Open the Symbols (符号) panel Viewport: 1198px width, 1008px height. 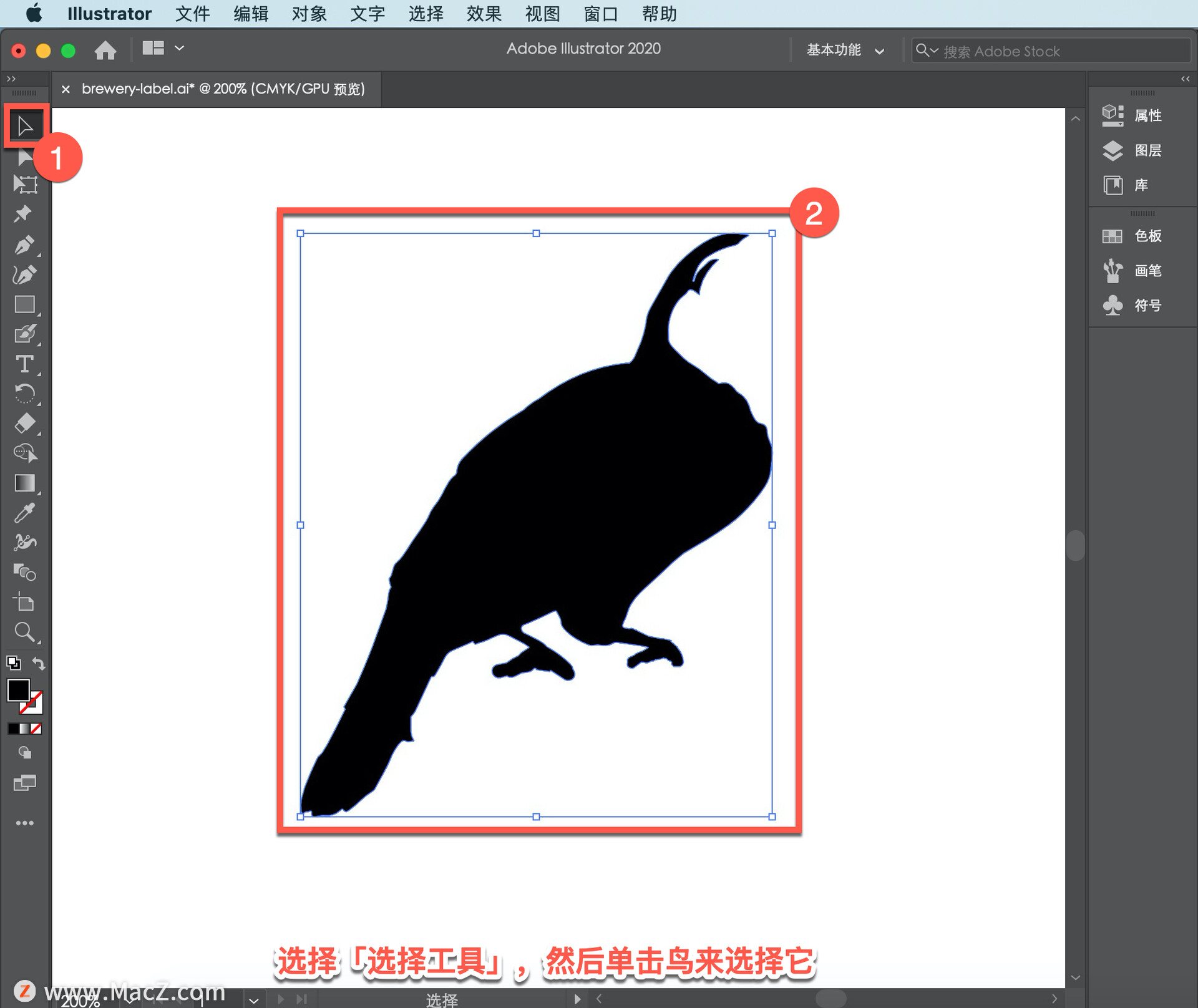[x=1132, y=306]
